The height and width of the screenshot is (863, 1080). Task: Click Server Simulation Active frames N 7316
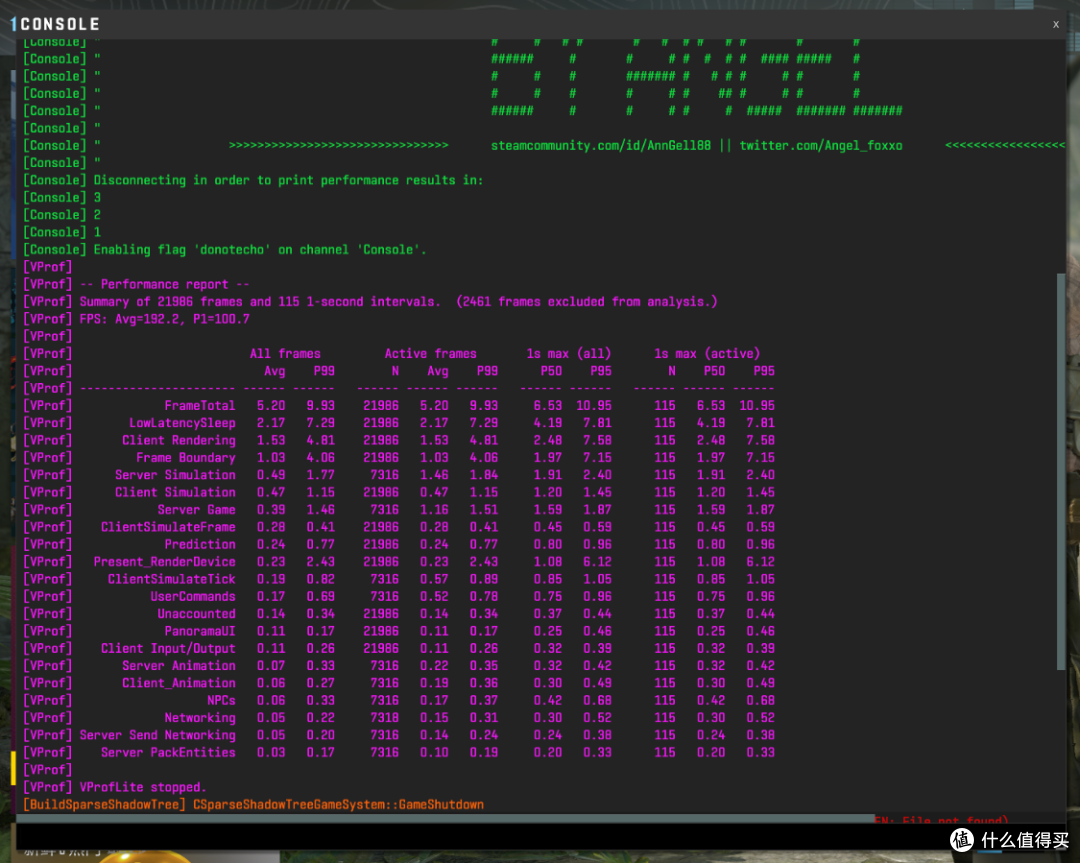click(384, 475)
